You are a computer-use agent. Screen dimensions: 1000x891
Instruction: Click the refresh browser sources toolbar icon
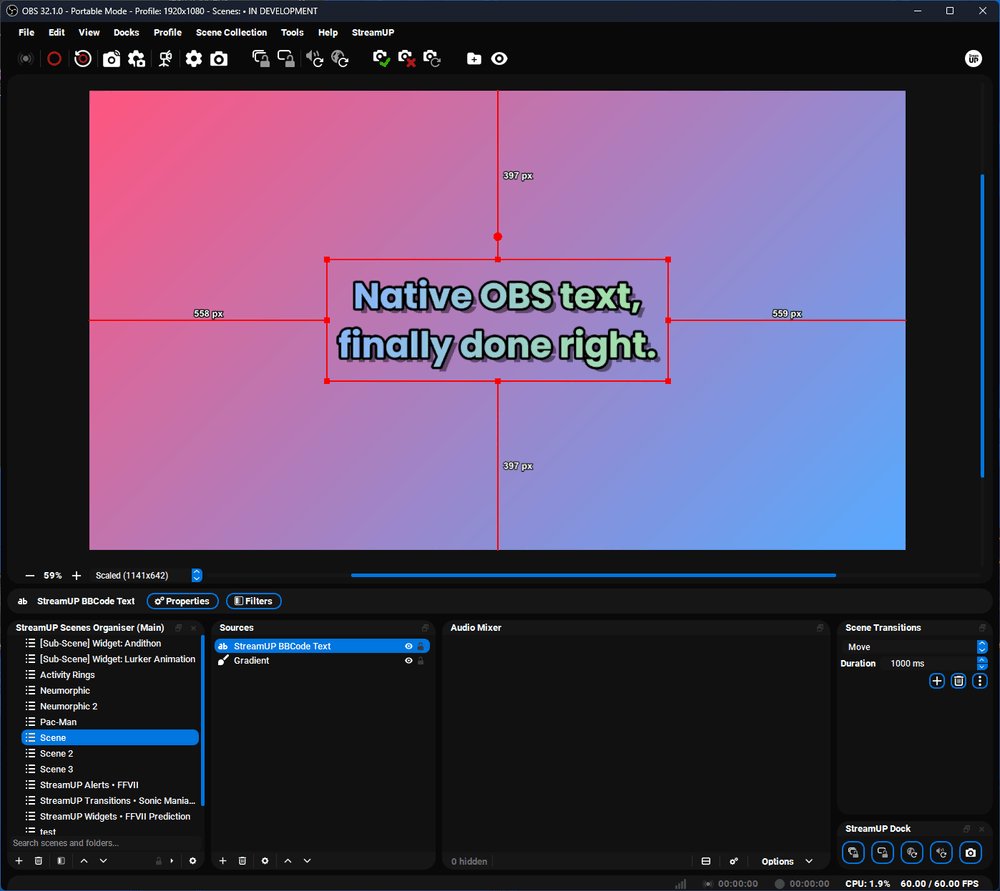[340, 59]
